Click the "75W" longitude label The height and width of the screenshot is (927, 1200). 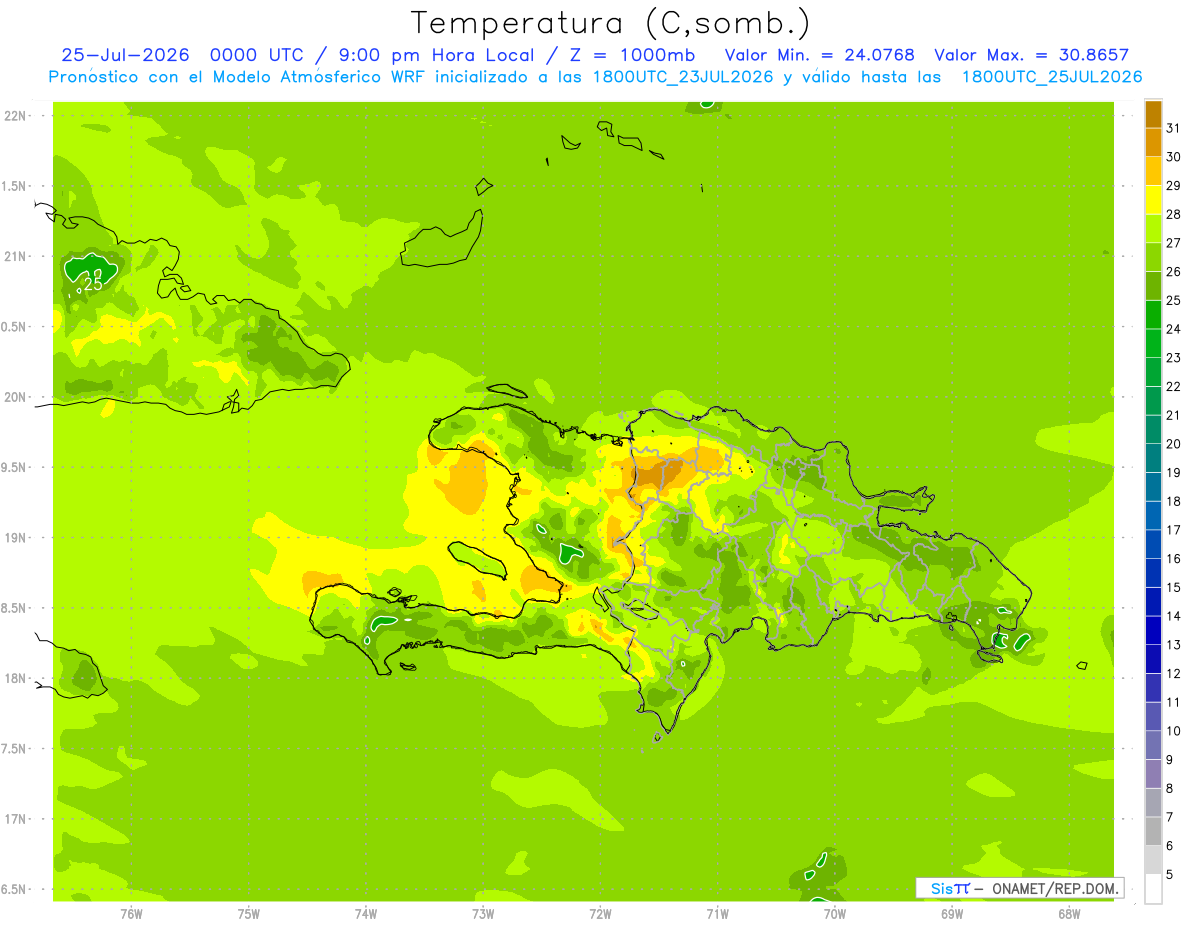pyautogui.click(x=248, y=913)
